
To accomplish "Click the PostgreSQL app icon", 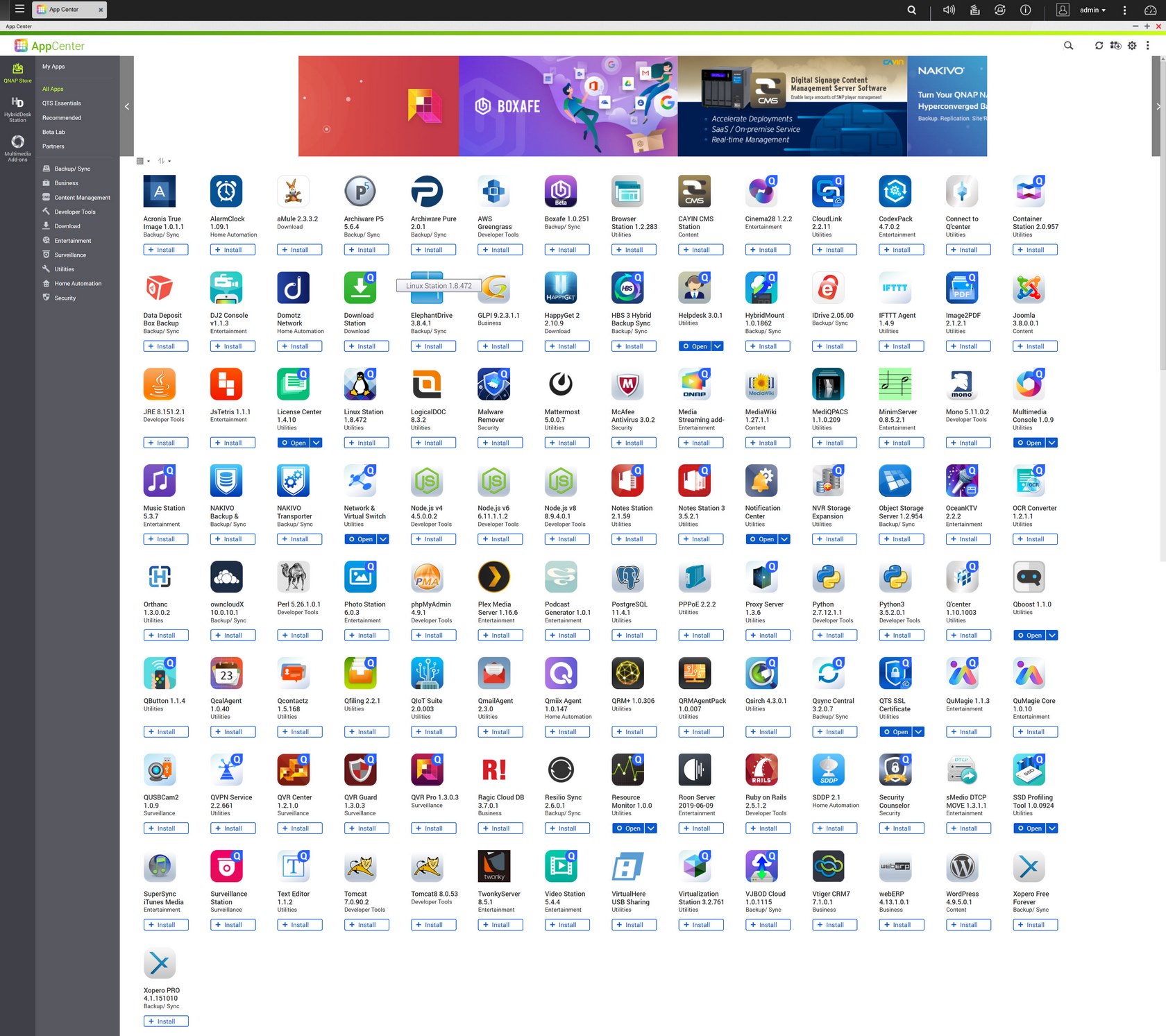I will point(627,577).
